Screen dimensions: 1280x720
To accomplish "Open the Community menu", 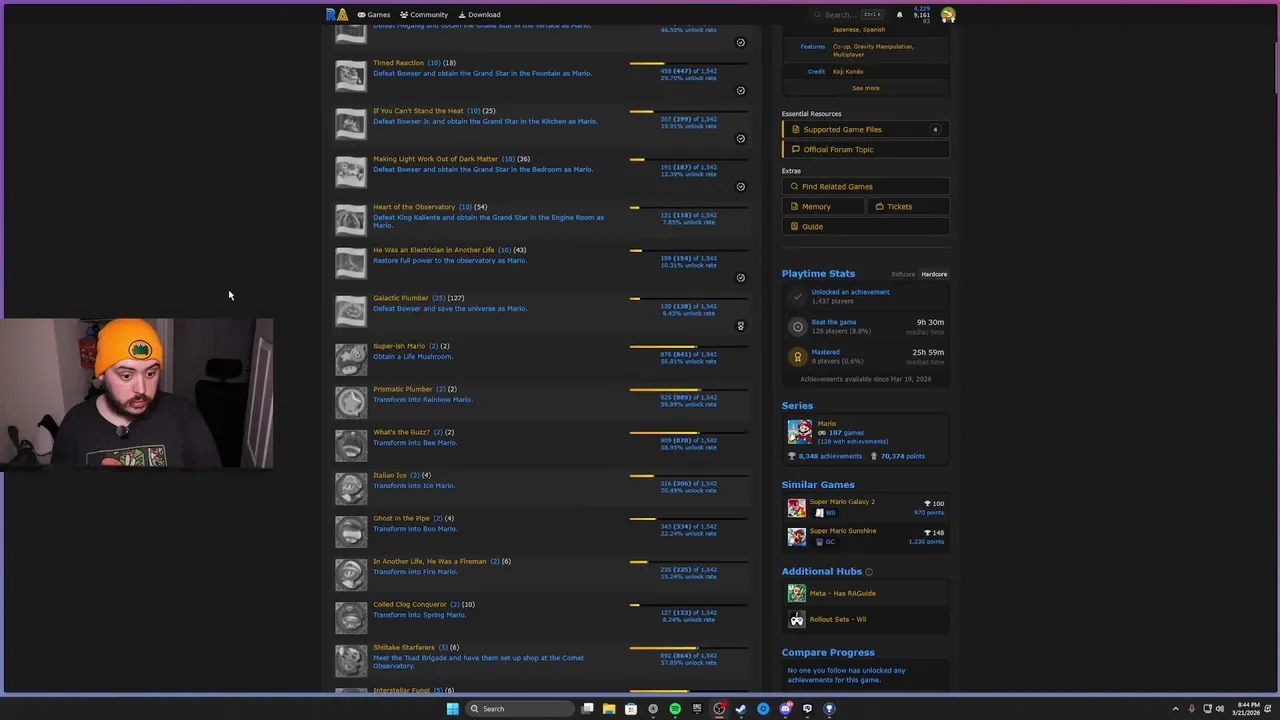I will (424, 14).
